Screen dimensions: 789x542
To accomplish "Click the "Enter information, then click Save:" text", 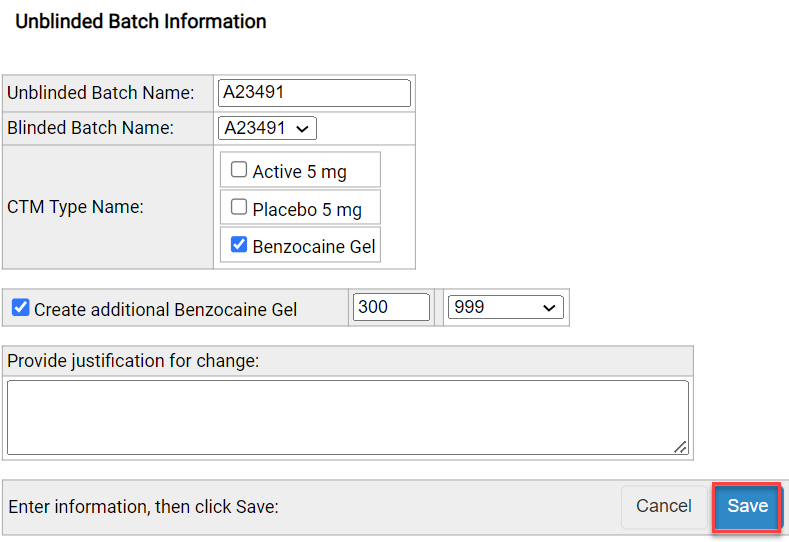I will click(143, 507).
